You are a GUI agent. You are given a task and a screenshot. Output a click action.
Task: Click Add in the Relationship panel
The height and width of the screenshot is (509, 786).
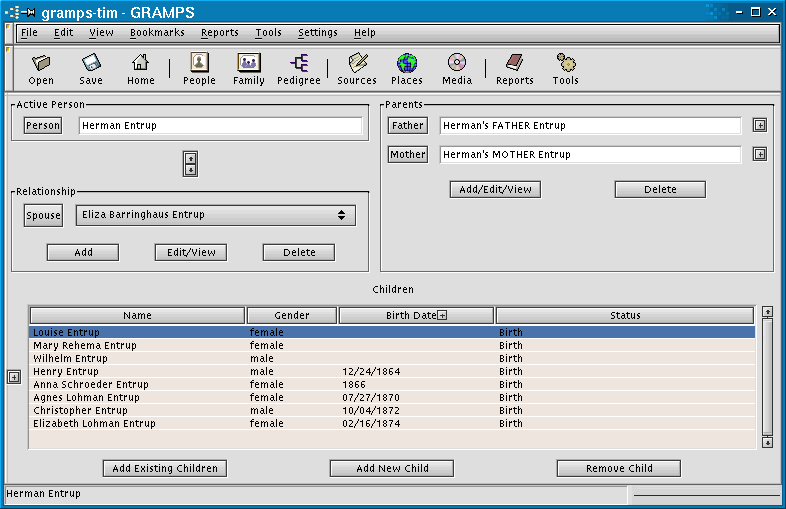(x=83, y=253)
